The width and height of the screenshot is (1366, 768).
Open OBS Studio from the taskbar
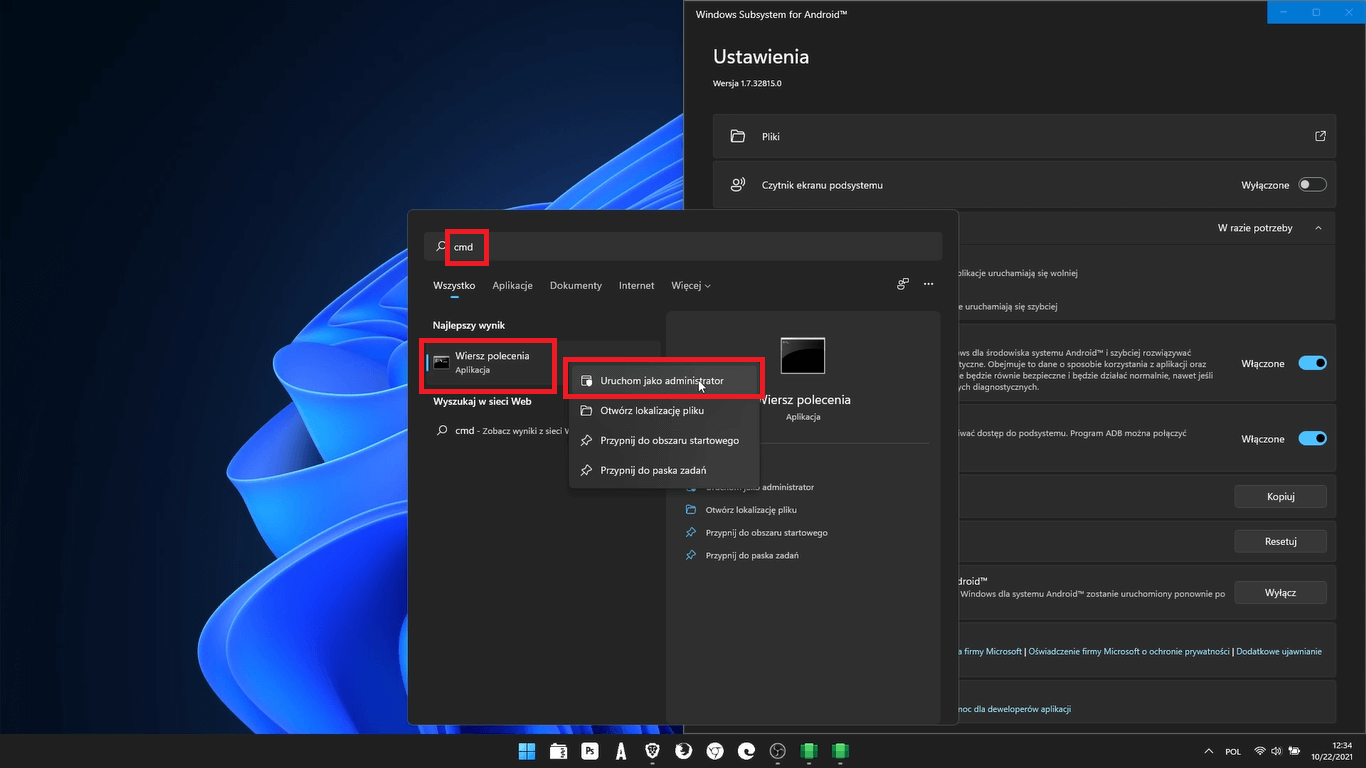coord(778,751)
